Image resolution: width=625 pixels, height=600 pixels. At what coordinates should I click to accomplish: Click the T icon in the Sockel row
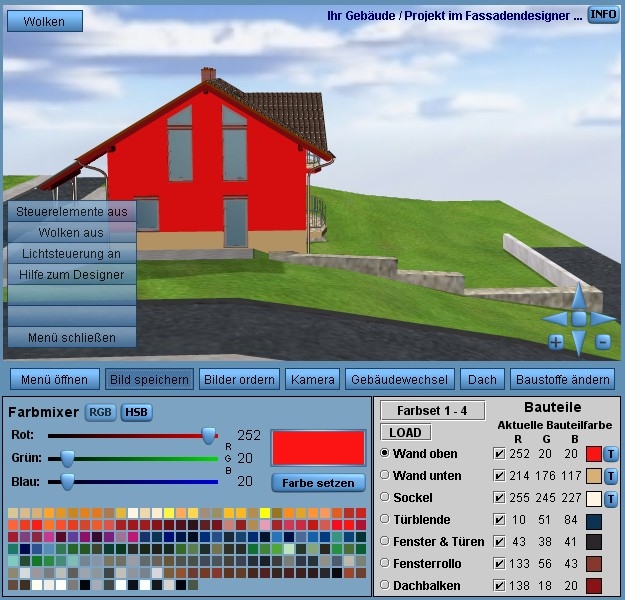coord(611,498)
